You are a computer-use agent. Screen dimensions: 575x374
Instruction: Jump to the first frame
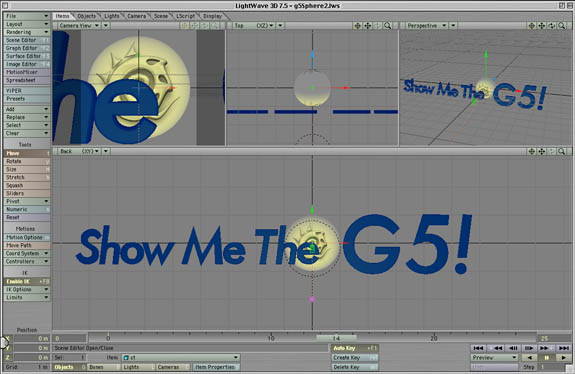click(478, 348)
